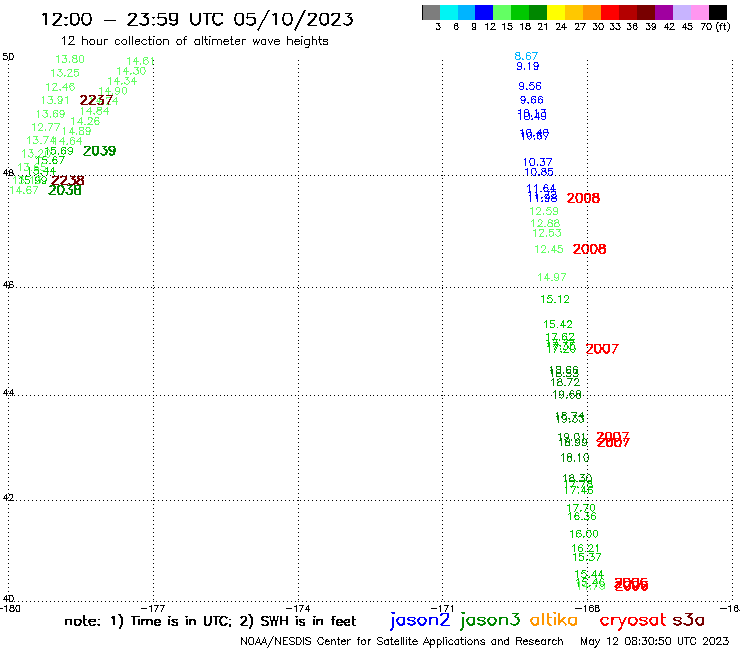This screenshot has width=740, height=650.
Task: Select the 9.66 wave height reading
Action: 531,100
